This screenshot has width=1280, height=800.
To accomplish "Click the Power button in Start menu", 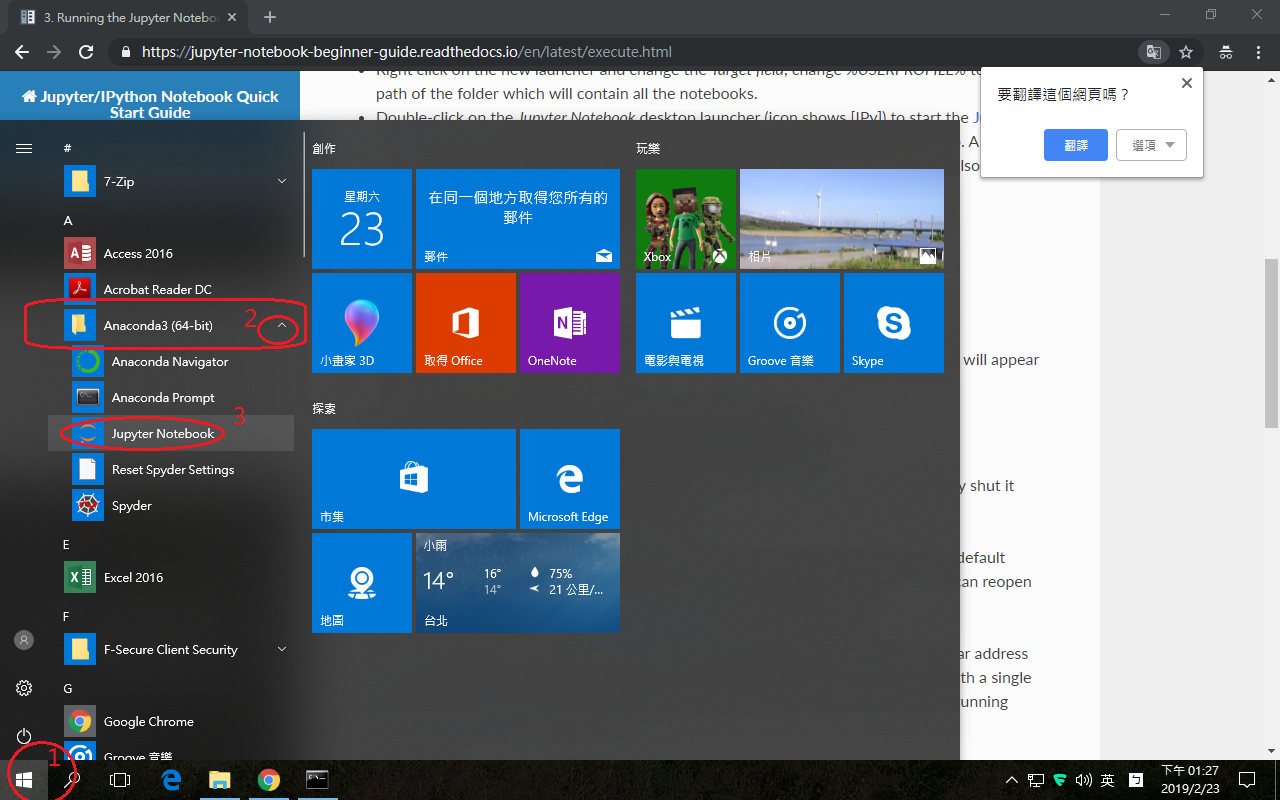I will click(x=24, y=736).
